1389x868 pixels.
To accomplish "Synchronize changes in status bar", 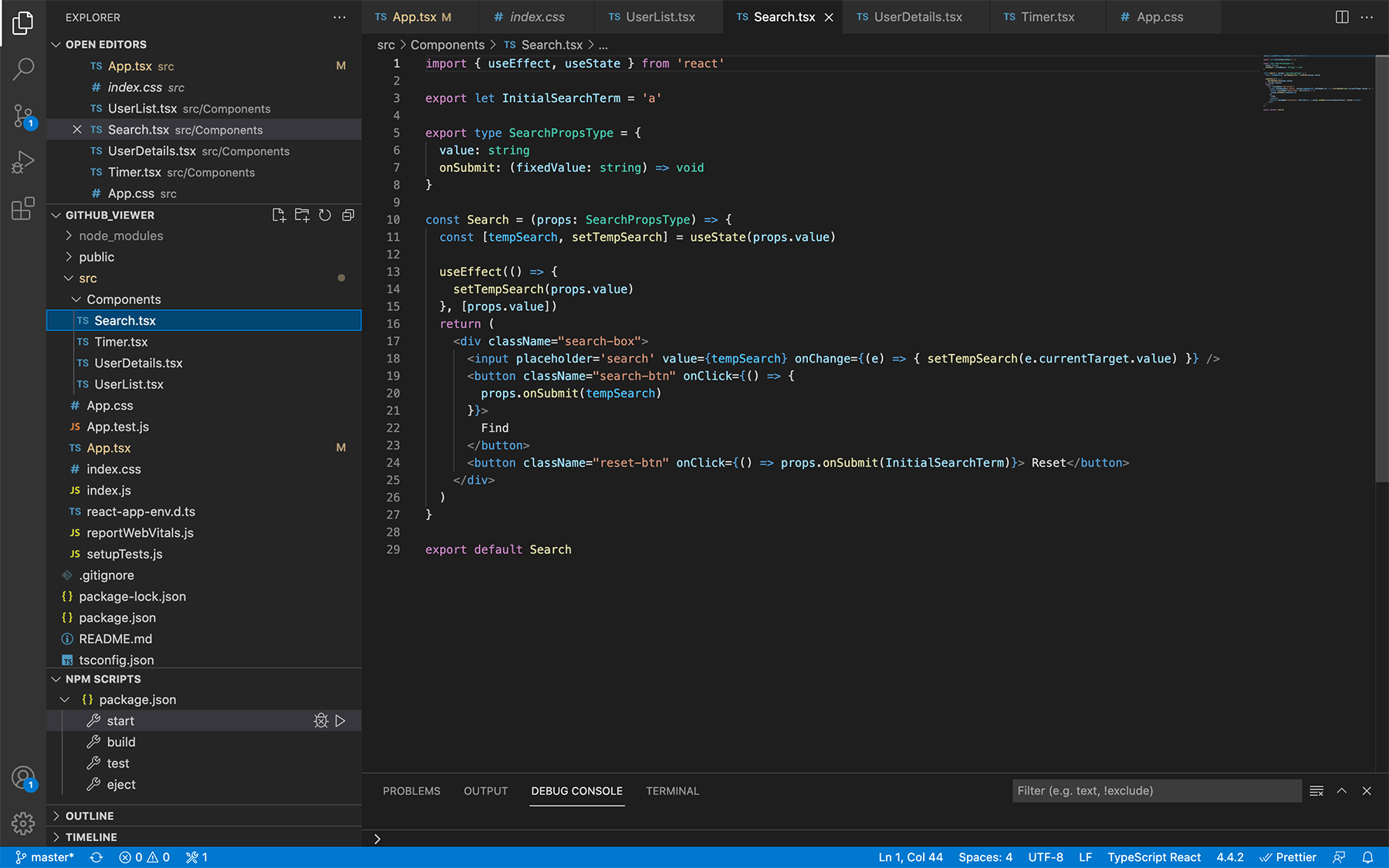I will (x=96, y=857).
